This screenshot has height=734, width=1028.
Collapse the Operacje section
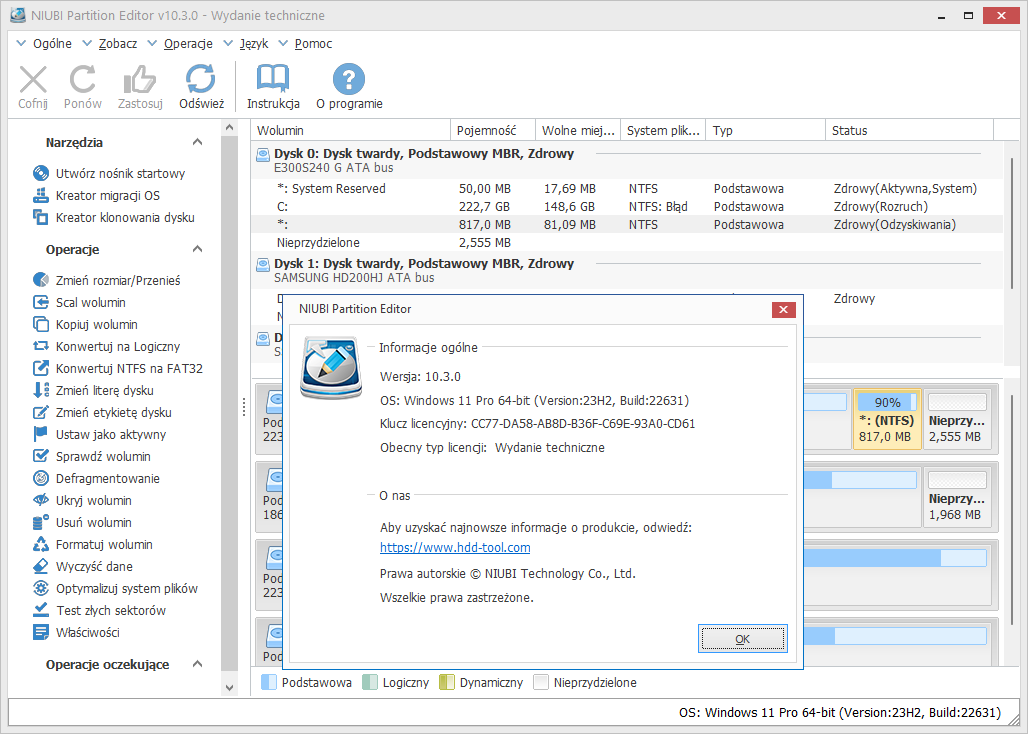197,249
